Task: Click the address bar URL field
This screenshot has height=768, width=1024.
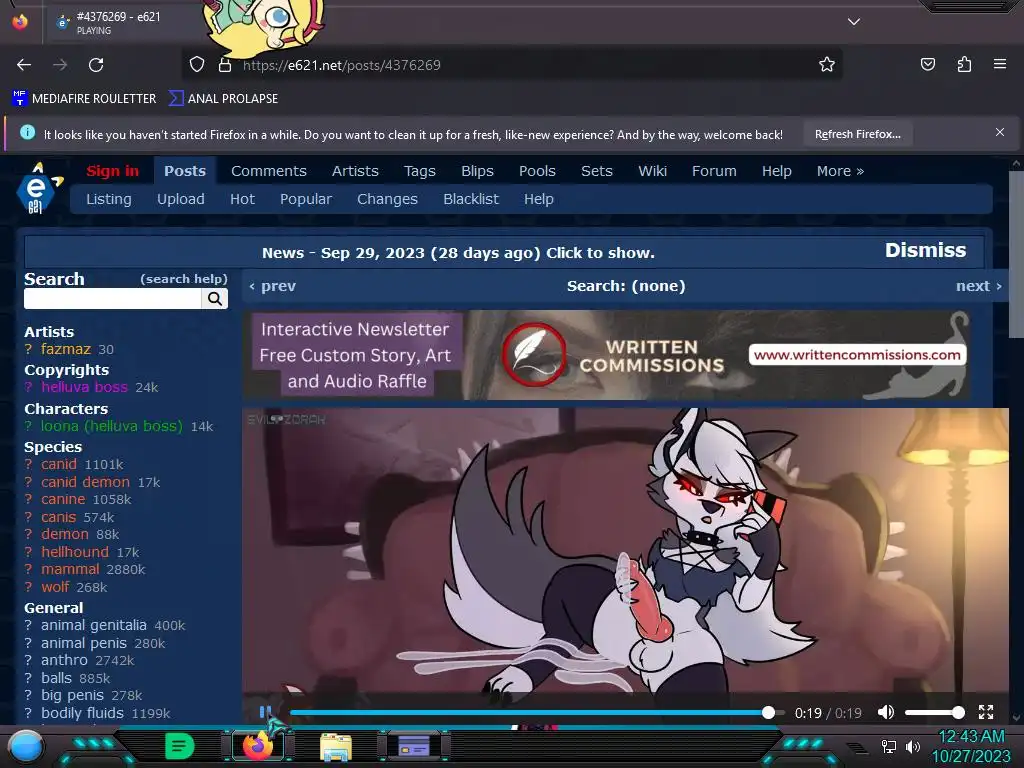Action: (512, 65)
